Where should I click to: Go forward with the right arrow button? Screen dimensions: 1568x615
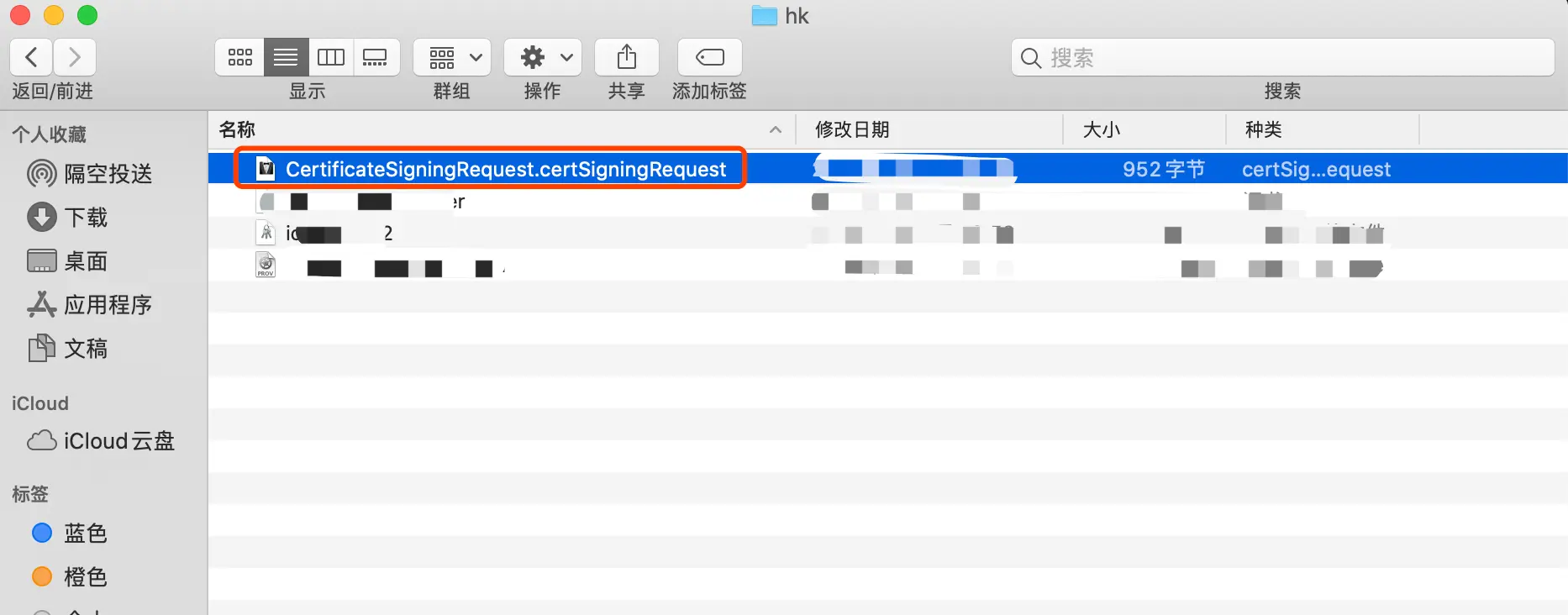click(x=75, y=57)
